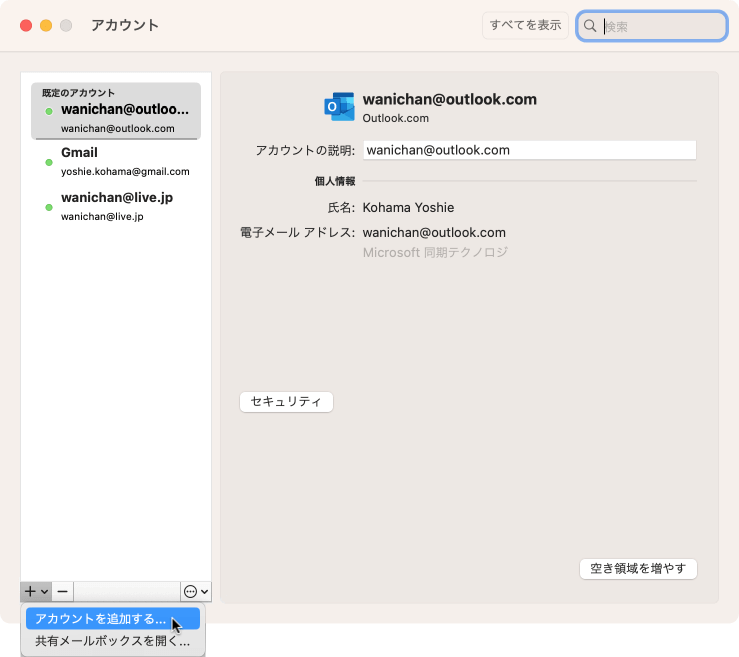Click green status dot beside Gmail

(49, 163)
